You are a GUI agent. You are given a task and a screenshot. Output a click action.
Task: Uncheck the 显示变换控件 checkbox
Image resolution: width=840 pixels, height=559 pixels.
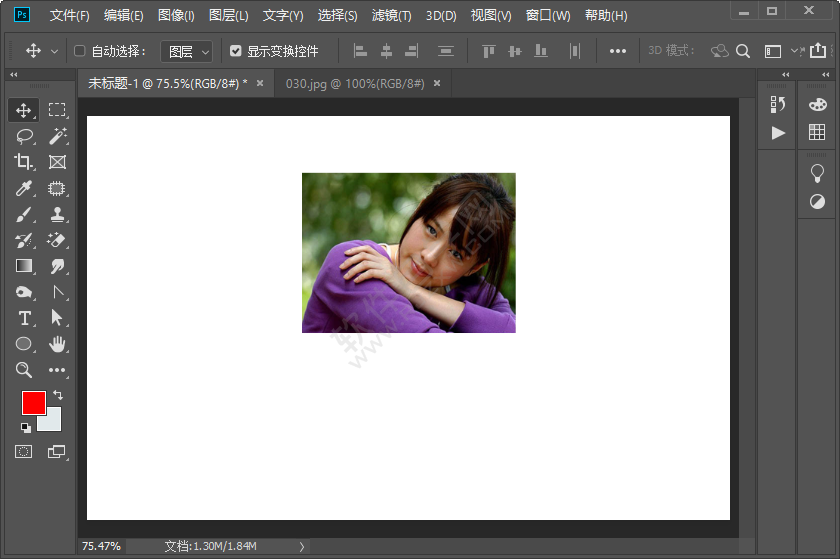click(236, 51)
